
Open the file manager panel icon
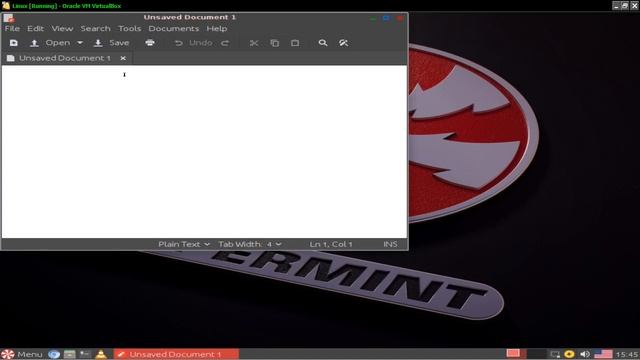[x=70, y=354]
